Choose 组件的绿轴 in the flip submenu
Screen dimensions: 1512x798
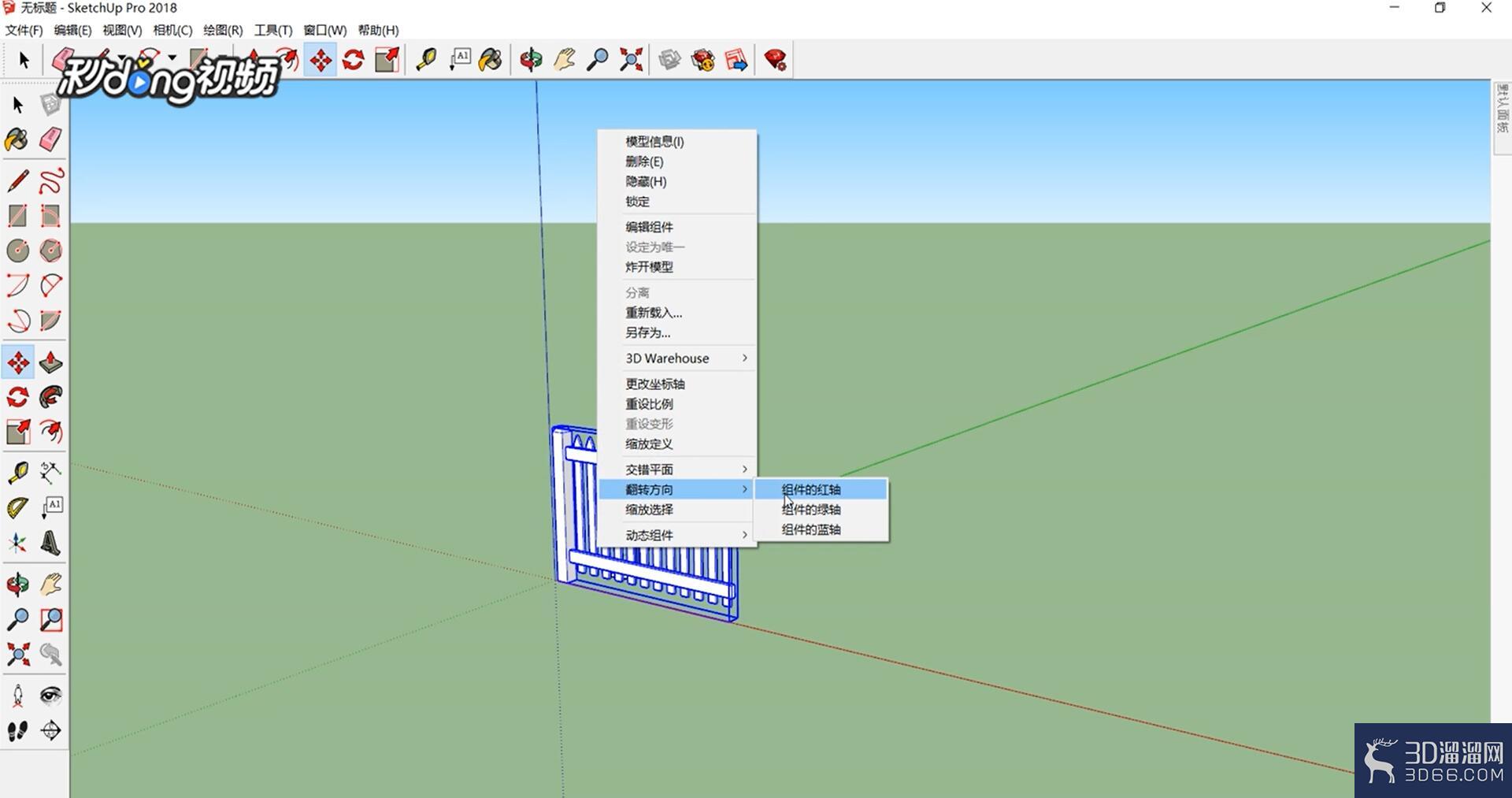tap(821, 510)
